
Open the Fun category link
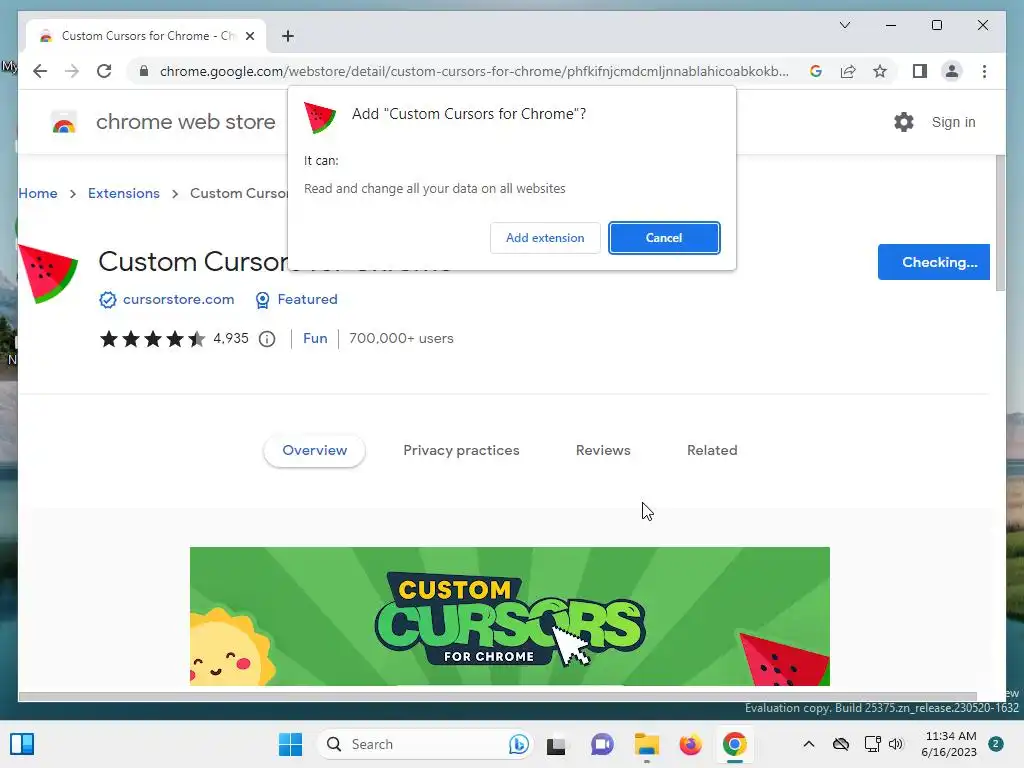(315, 338)
